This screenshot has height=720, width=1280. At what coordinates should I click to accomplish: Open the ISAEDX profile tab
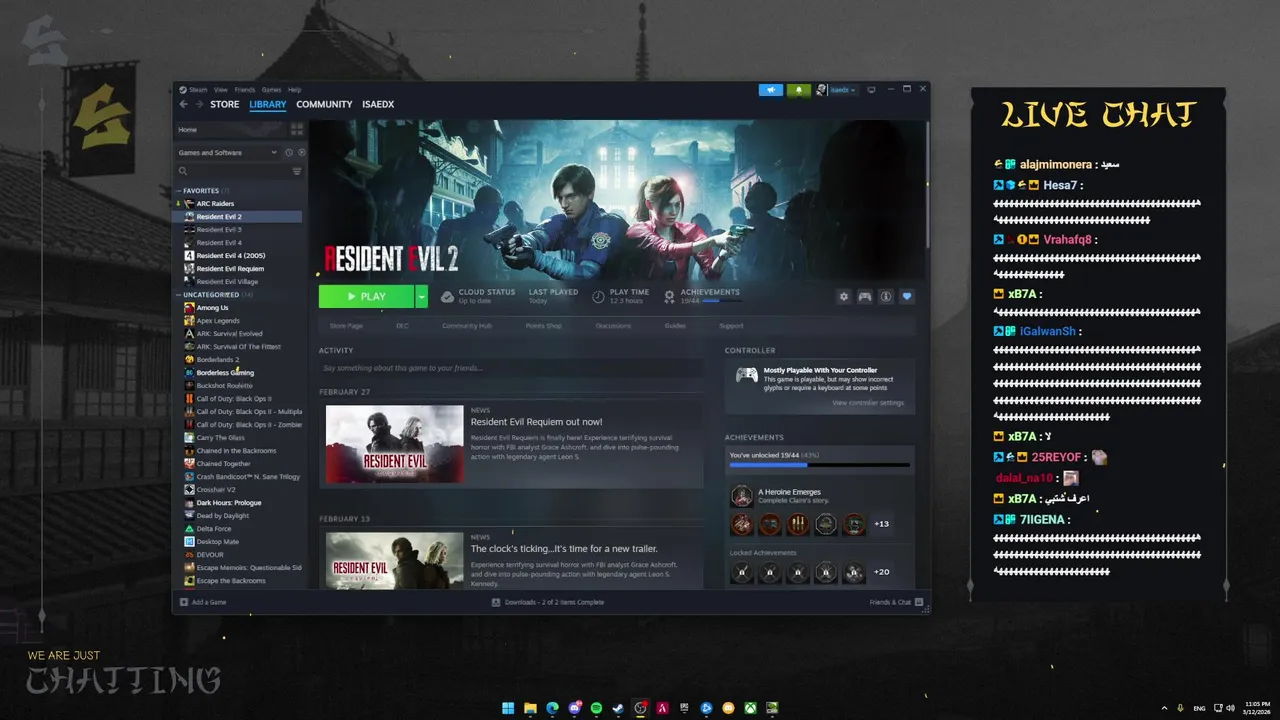(378, 104)
